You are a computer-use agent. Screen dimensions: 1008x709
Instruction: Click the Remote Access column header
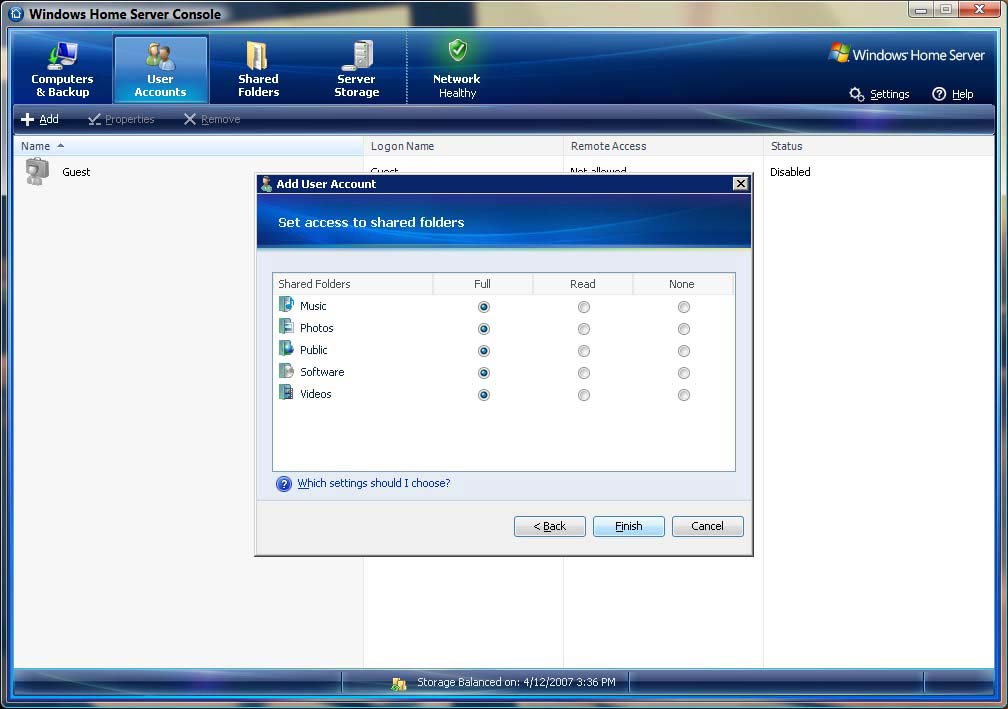pos(608,146)
